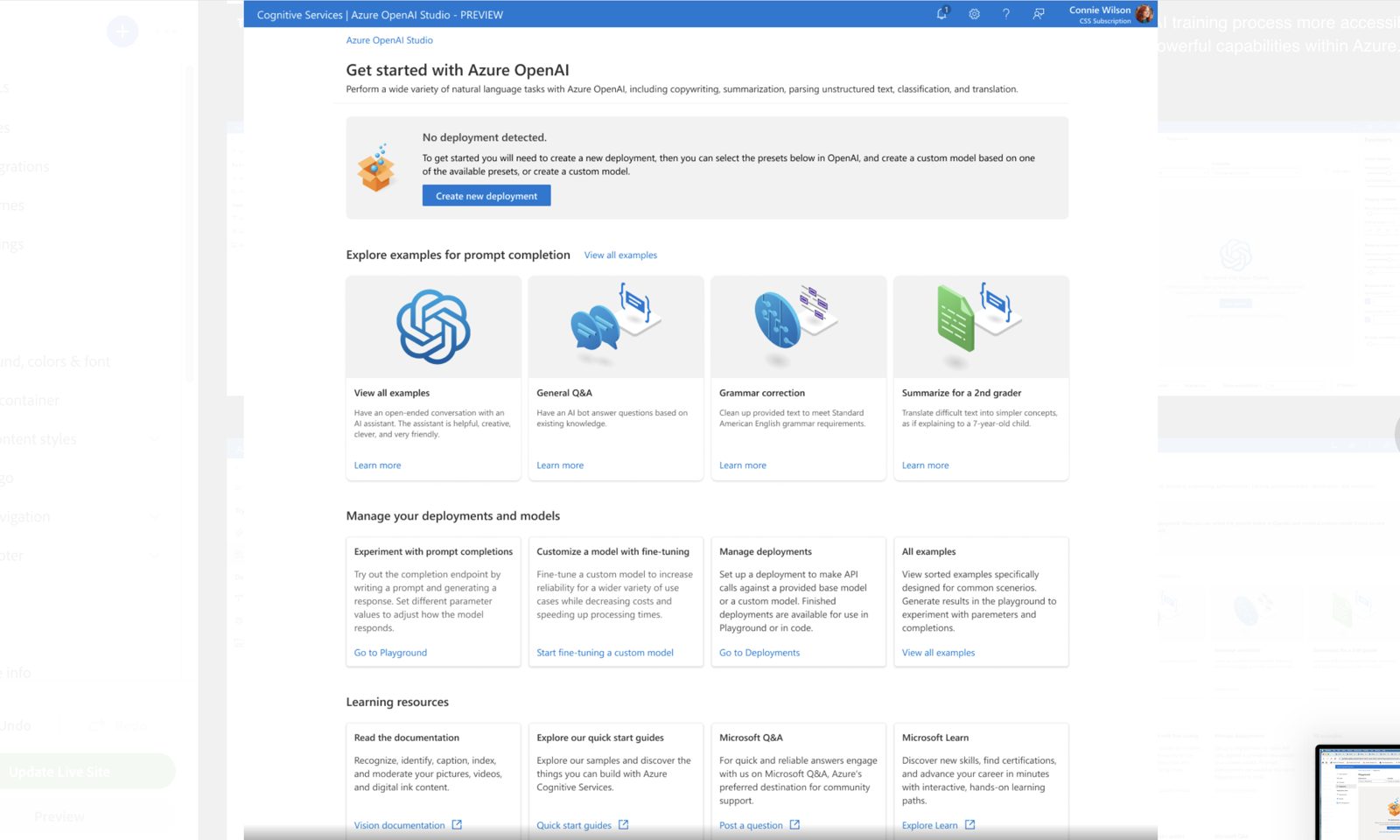Open the Quick start guides link
This screenshot has width=1400, height=840.
click(x=574, y=825)
